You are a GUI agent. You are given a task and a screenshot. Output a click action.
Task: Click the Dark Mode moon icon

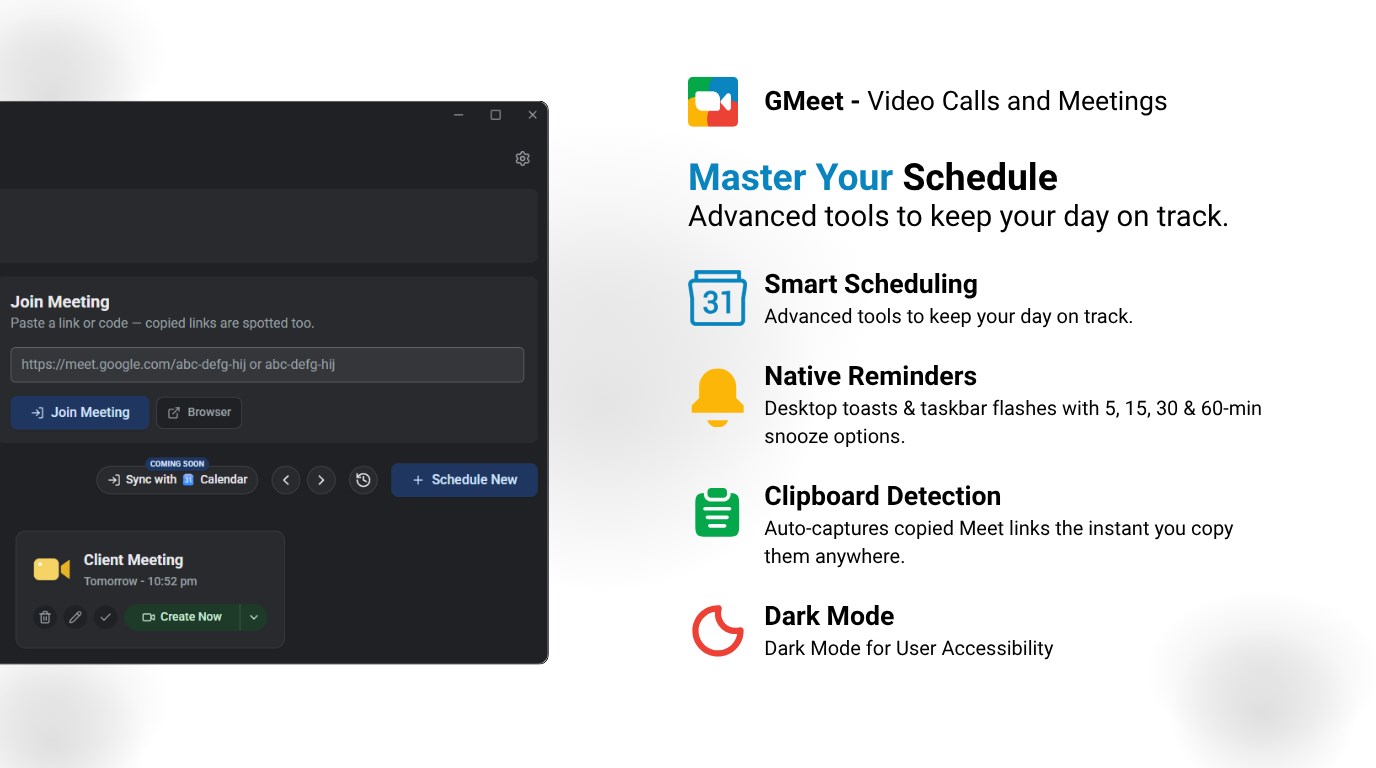718,631
